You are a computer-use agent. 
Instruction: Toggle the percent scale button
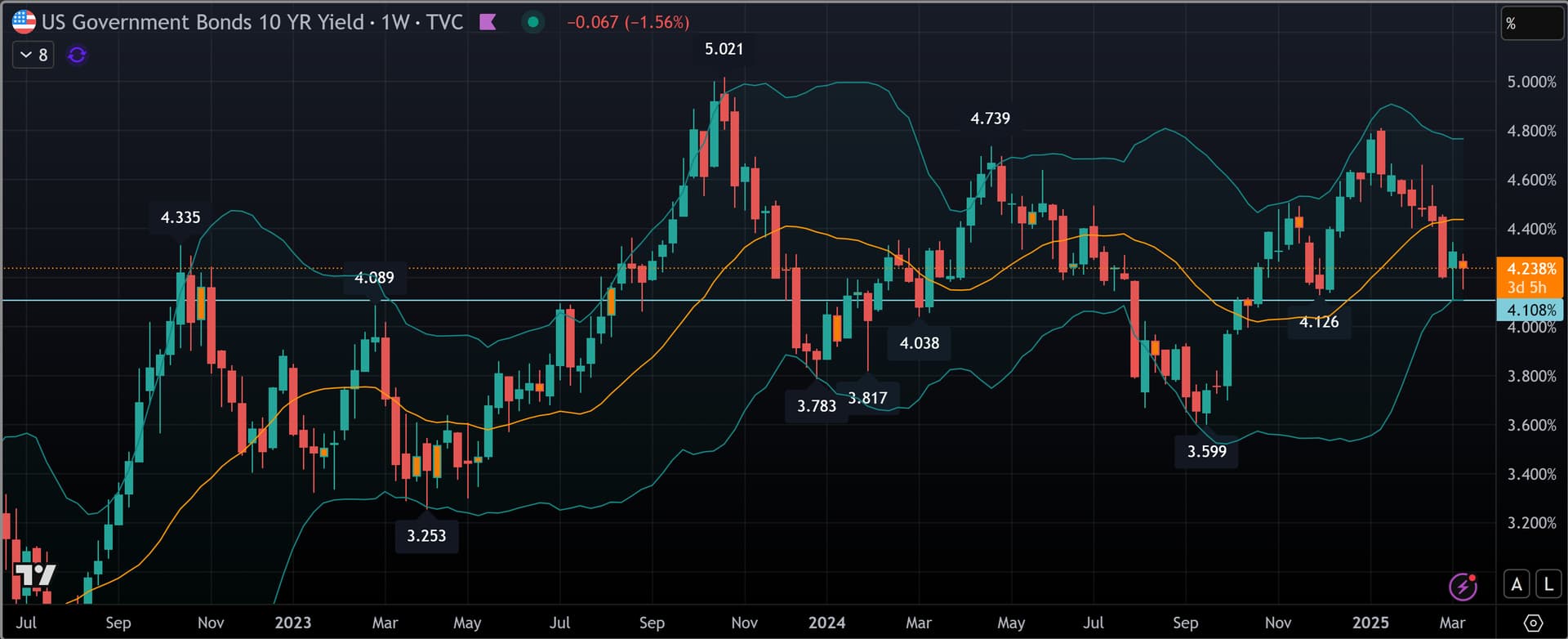click(x=1530, y=24)
